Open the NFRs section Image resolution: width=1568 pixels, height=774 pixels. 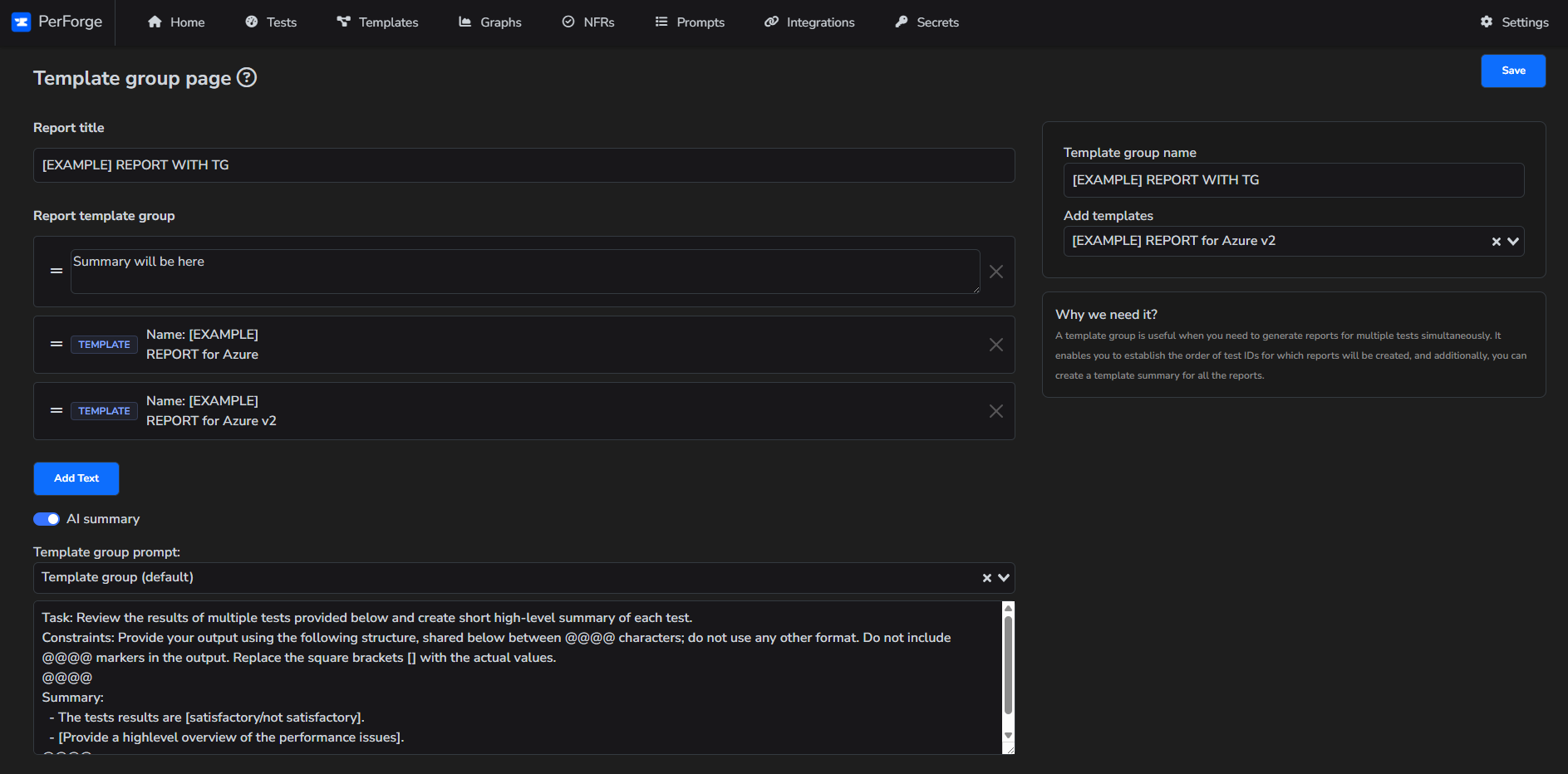click(588, 22)
